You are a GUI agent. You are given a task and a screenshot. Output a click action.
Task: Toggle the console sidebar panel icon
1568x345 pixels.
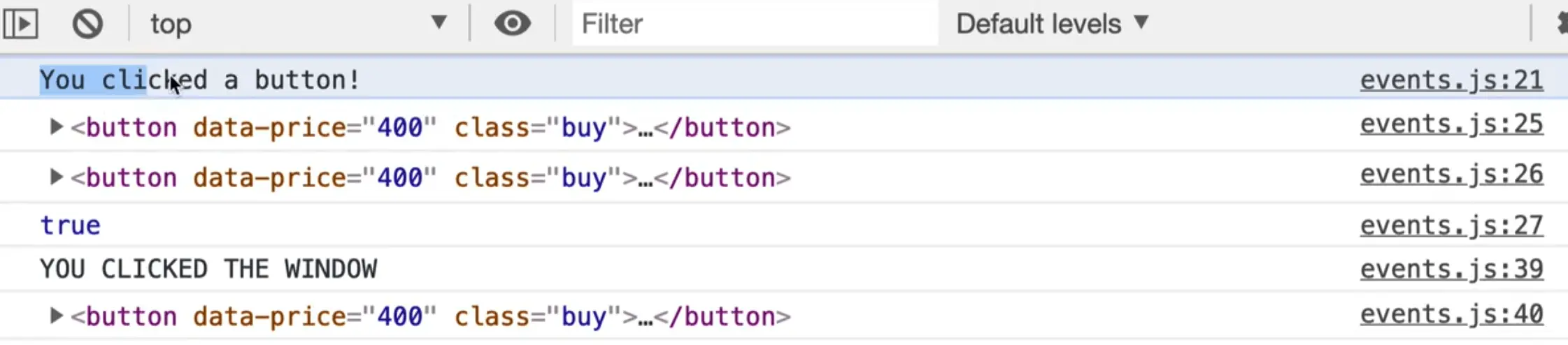[21, 24]
